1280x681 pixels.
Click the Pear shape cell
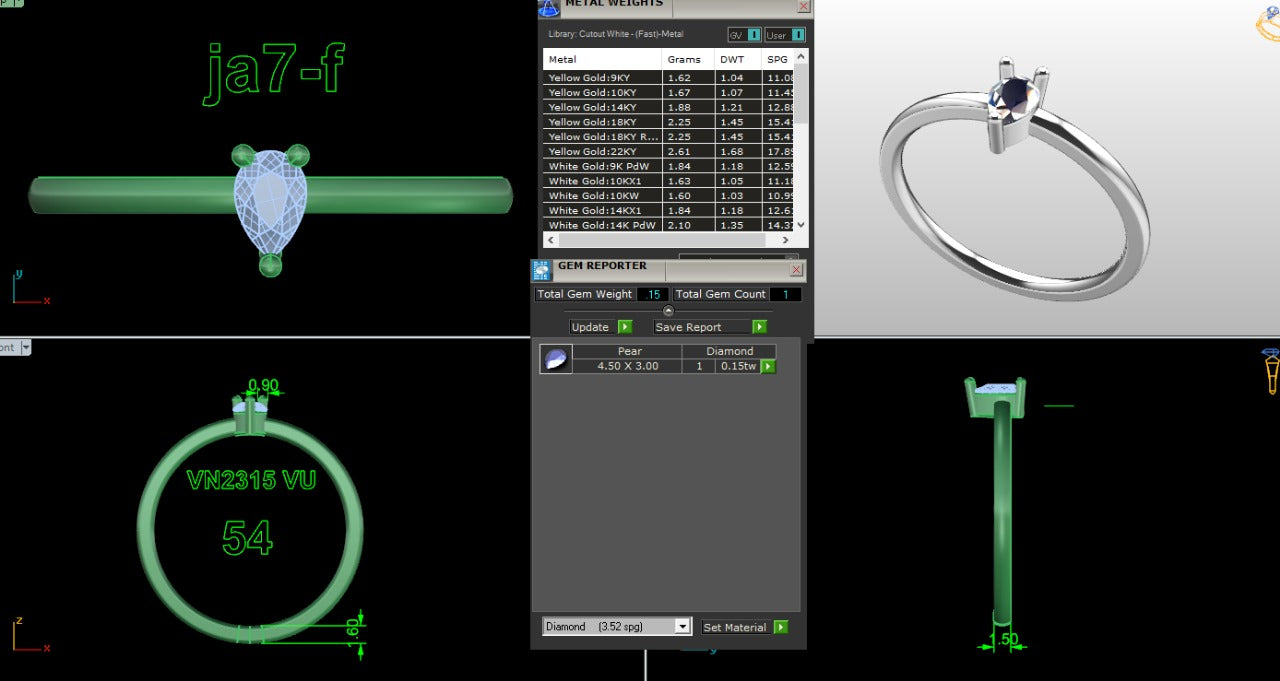click(629, 352)
